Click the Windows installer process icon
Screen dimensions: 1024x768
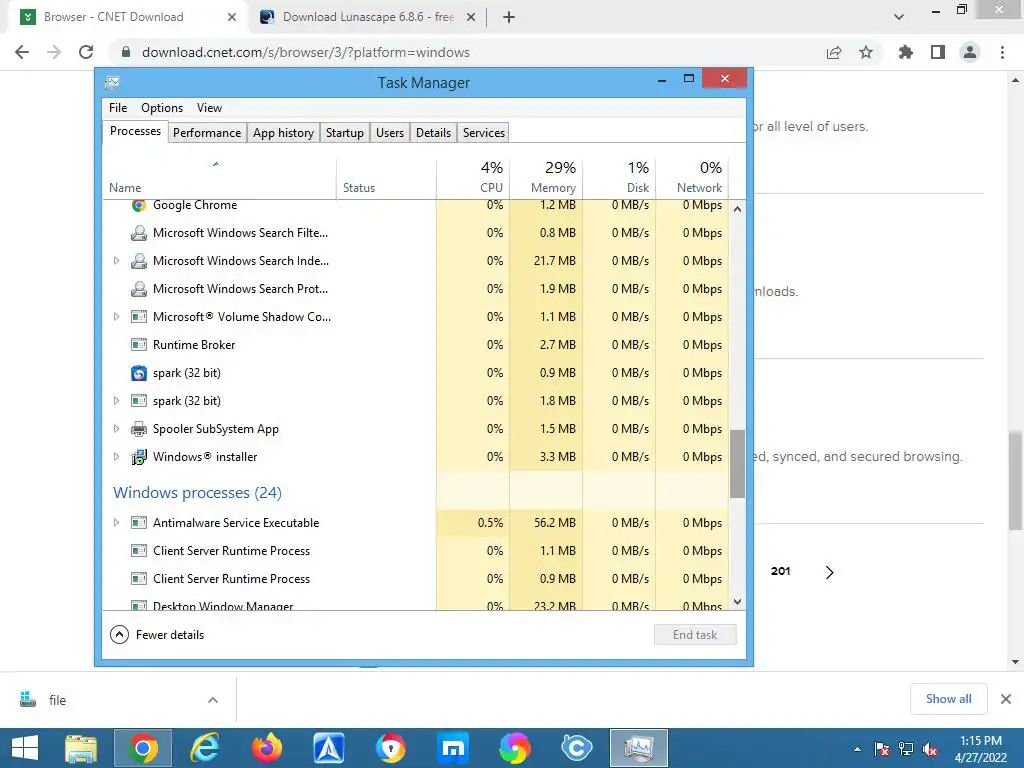click(x=138, y=457)
